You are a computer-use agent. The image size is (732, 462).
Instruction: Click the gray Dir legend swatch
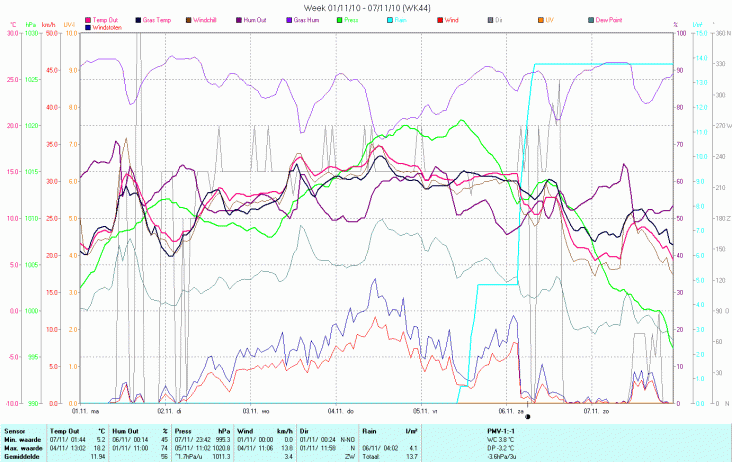coord(490,20)
